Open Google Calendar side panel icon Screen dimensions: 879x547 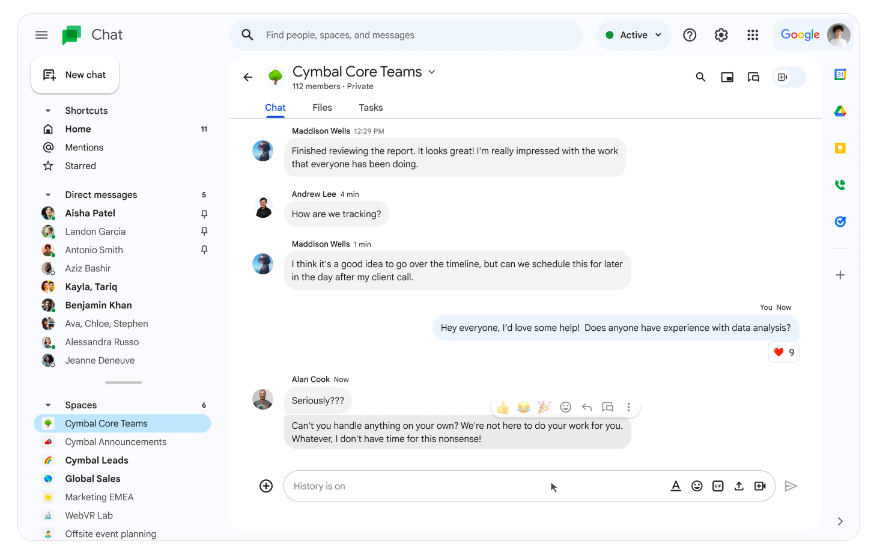[x=840, y=75]
